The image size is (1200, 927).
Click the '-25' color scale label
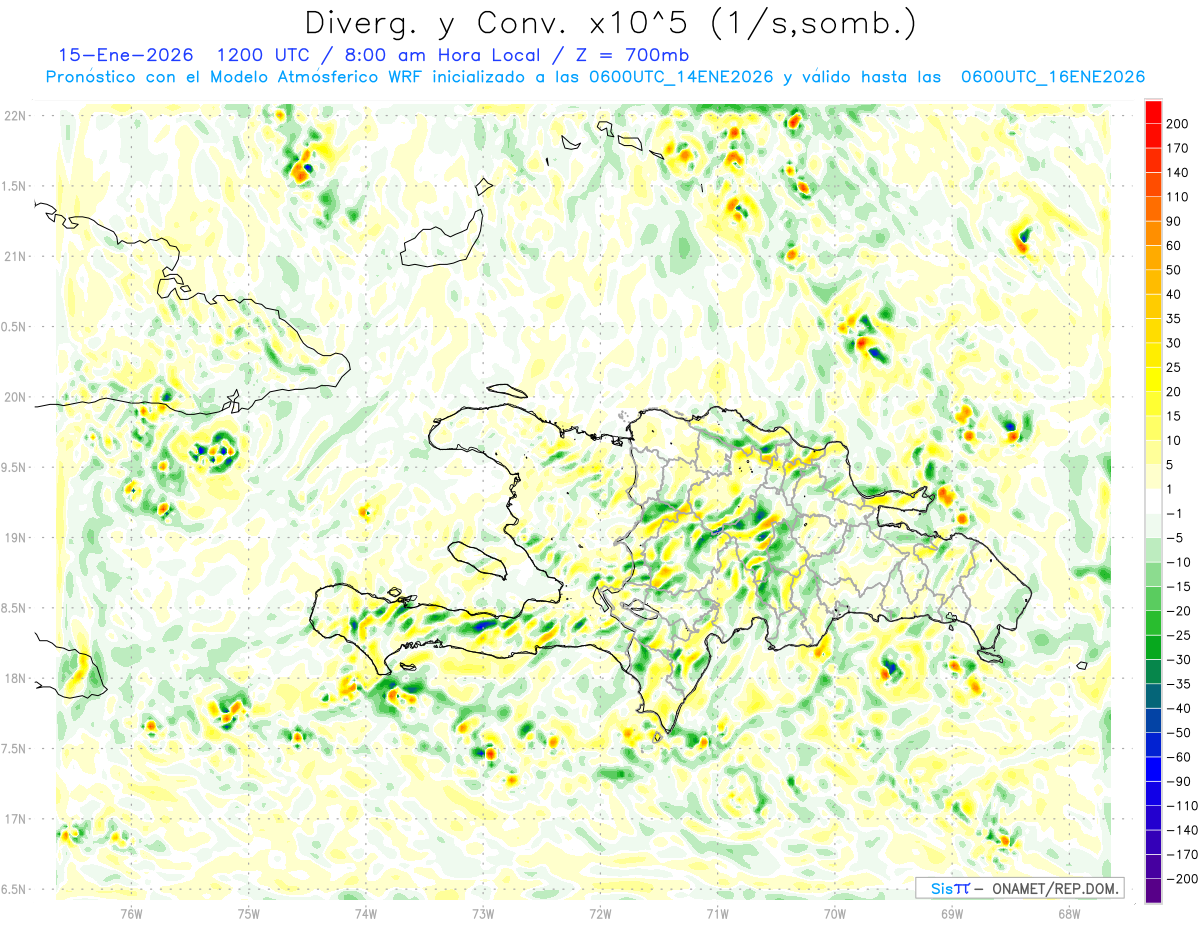(1178, 635)
